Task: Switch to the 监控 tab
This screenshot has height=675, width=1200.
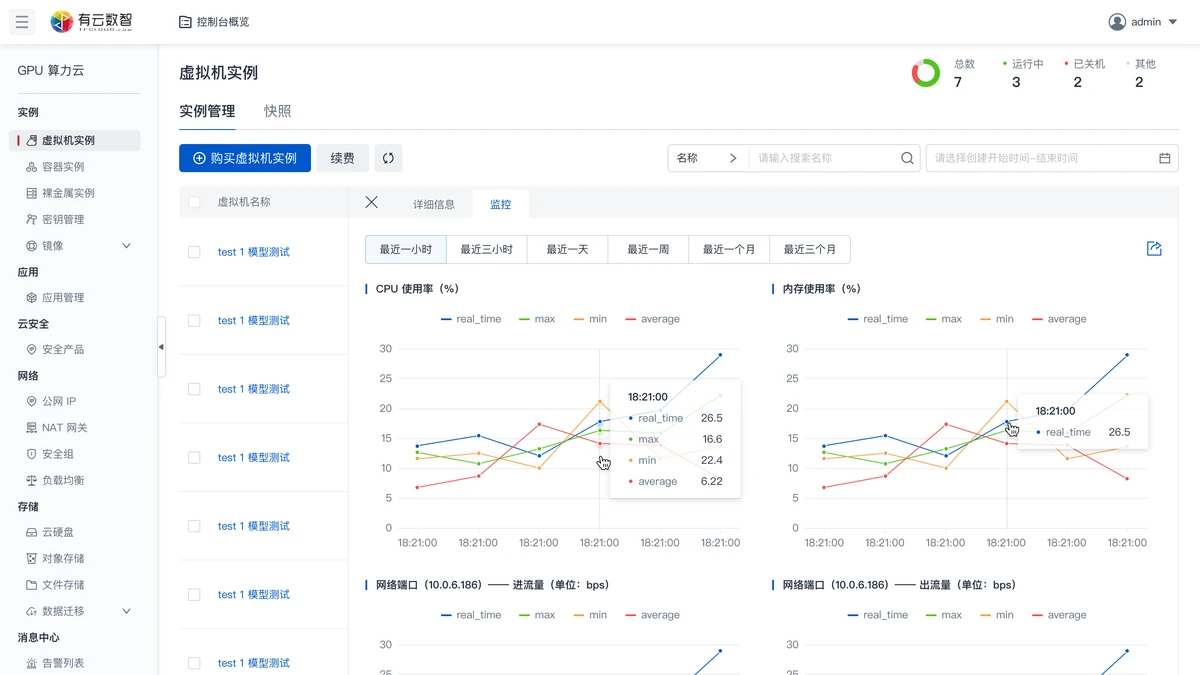Action: pos(500,204)
